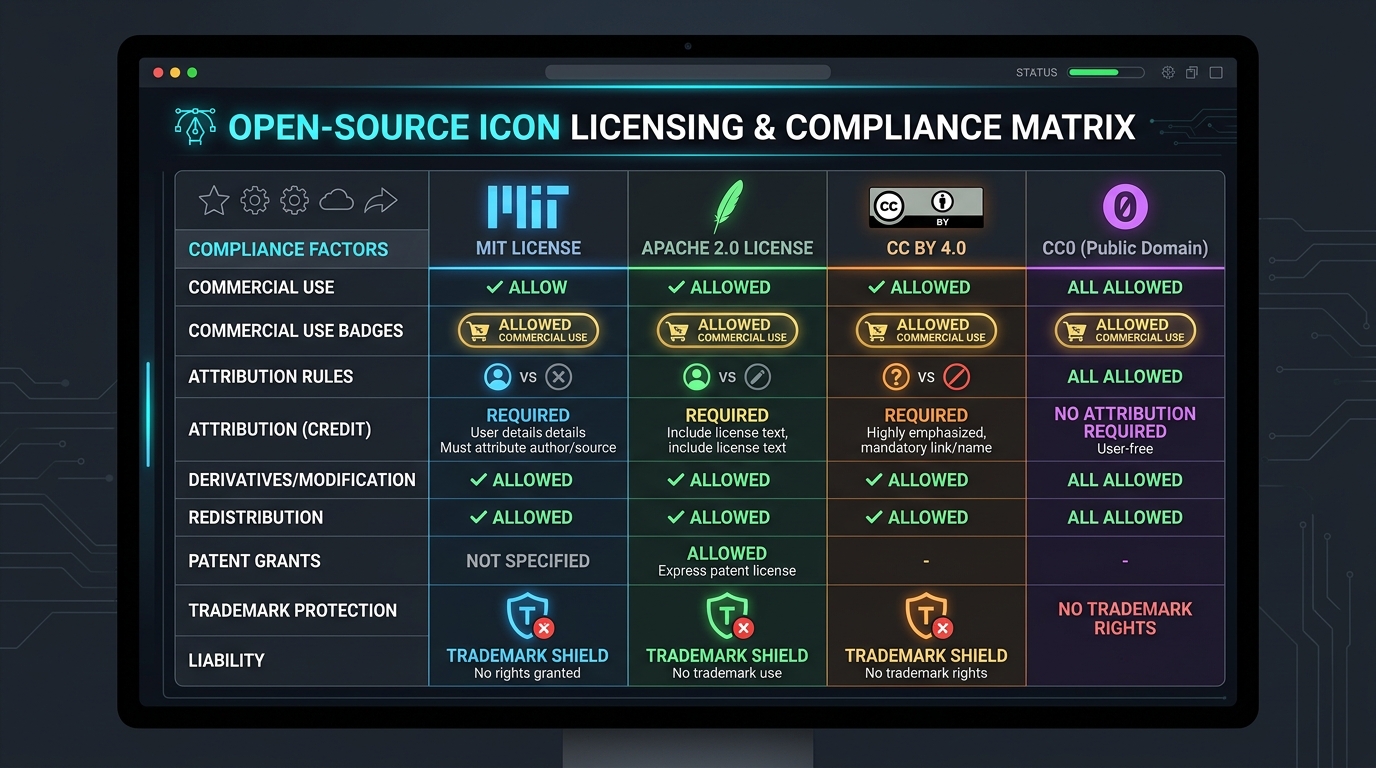The image size is (1376, 768).
Task: Click ALL ALLOWED in CC0 redistribution row
Action: coord(1125,517)
